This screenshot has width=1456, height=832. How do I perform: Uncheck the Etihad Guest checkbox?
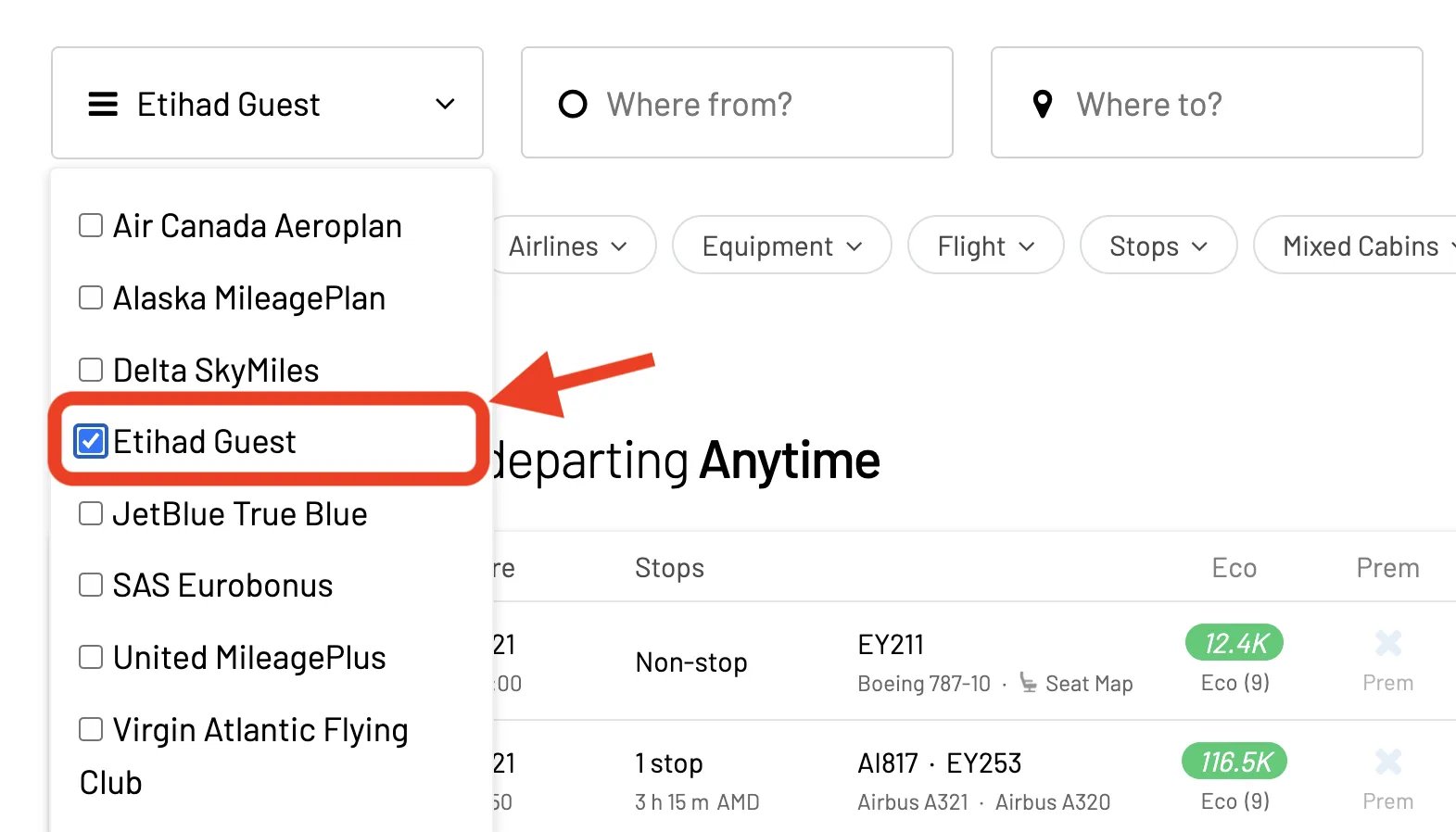point(91,442)
